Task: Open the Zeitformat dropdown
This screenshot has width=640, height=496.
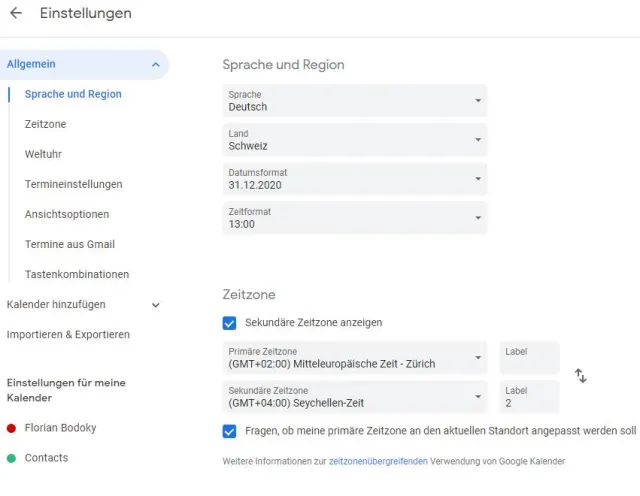Action: (354, 218)
